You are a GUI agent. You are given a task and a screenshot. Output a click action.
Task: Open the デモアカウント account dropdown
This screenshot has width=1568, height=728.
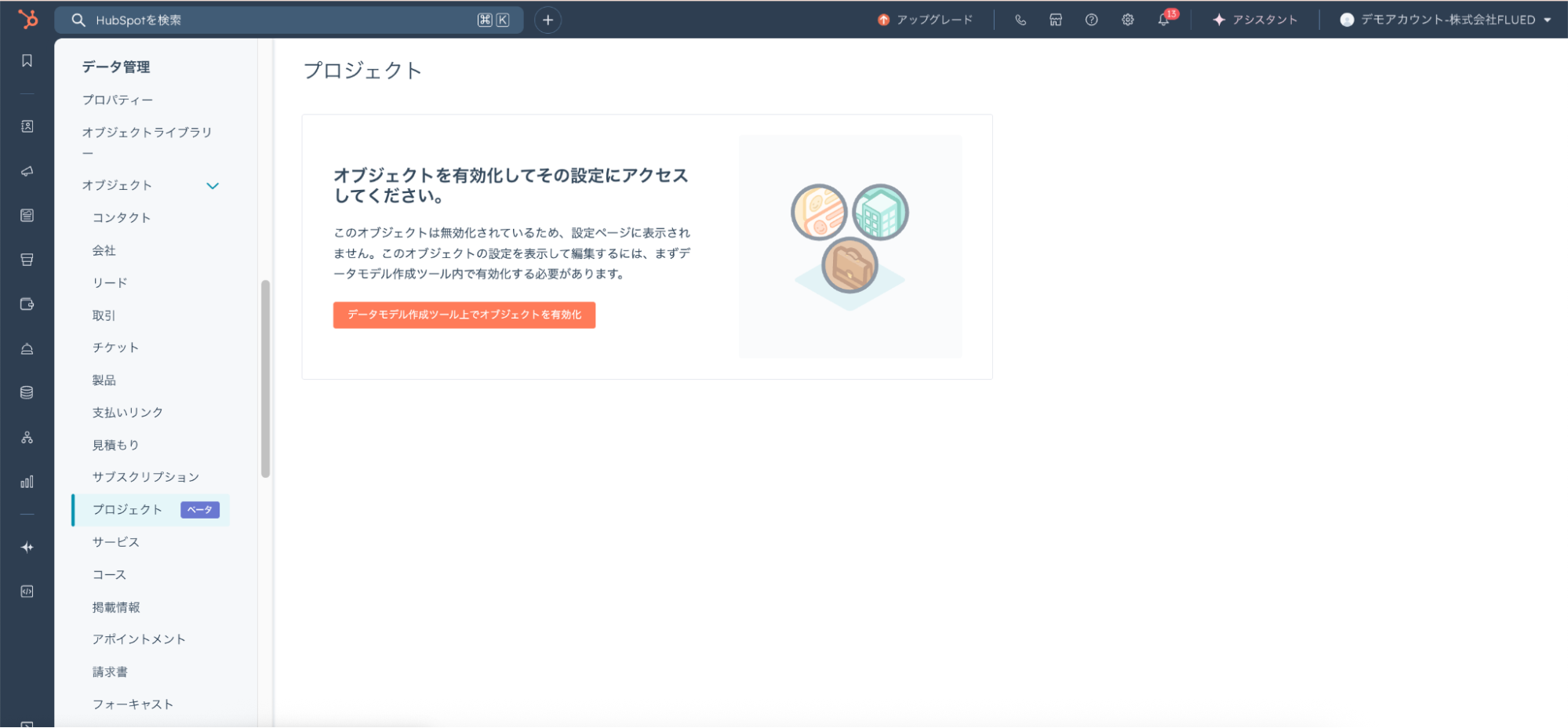coord(1445,20)
